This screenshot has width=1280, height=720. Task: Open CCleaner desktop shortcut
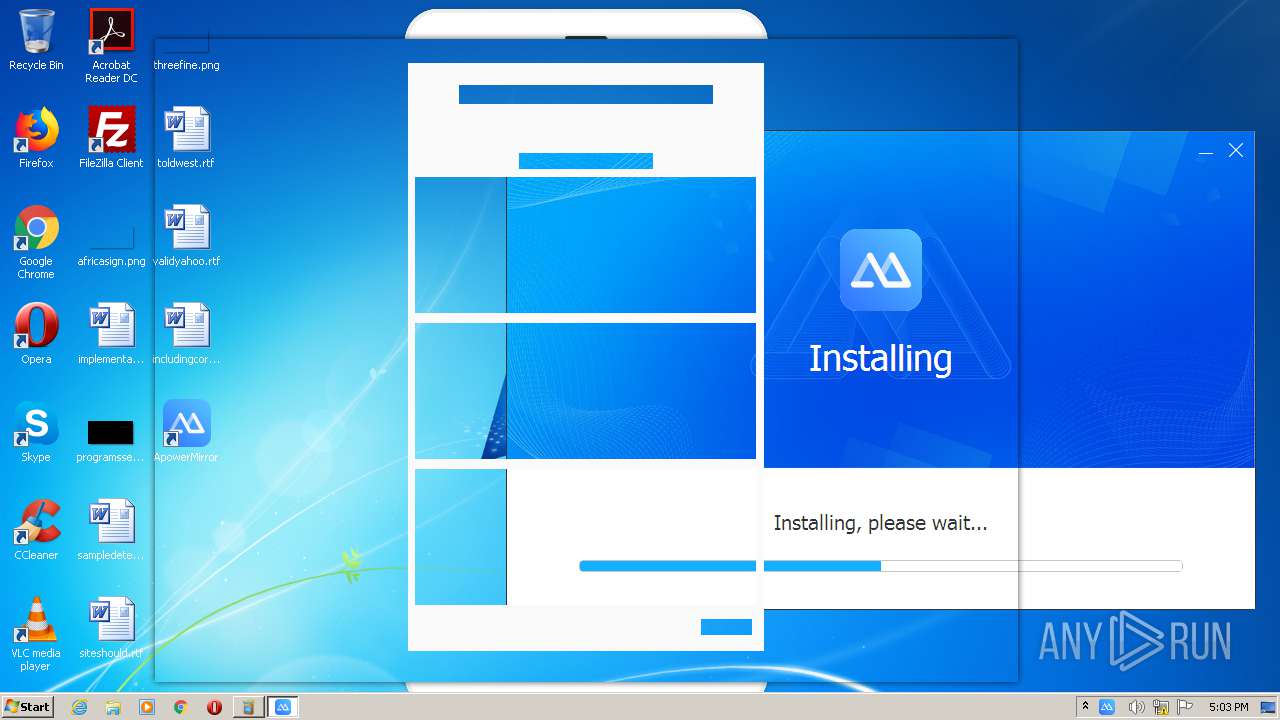tap(36, 530)
